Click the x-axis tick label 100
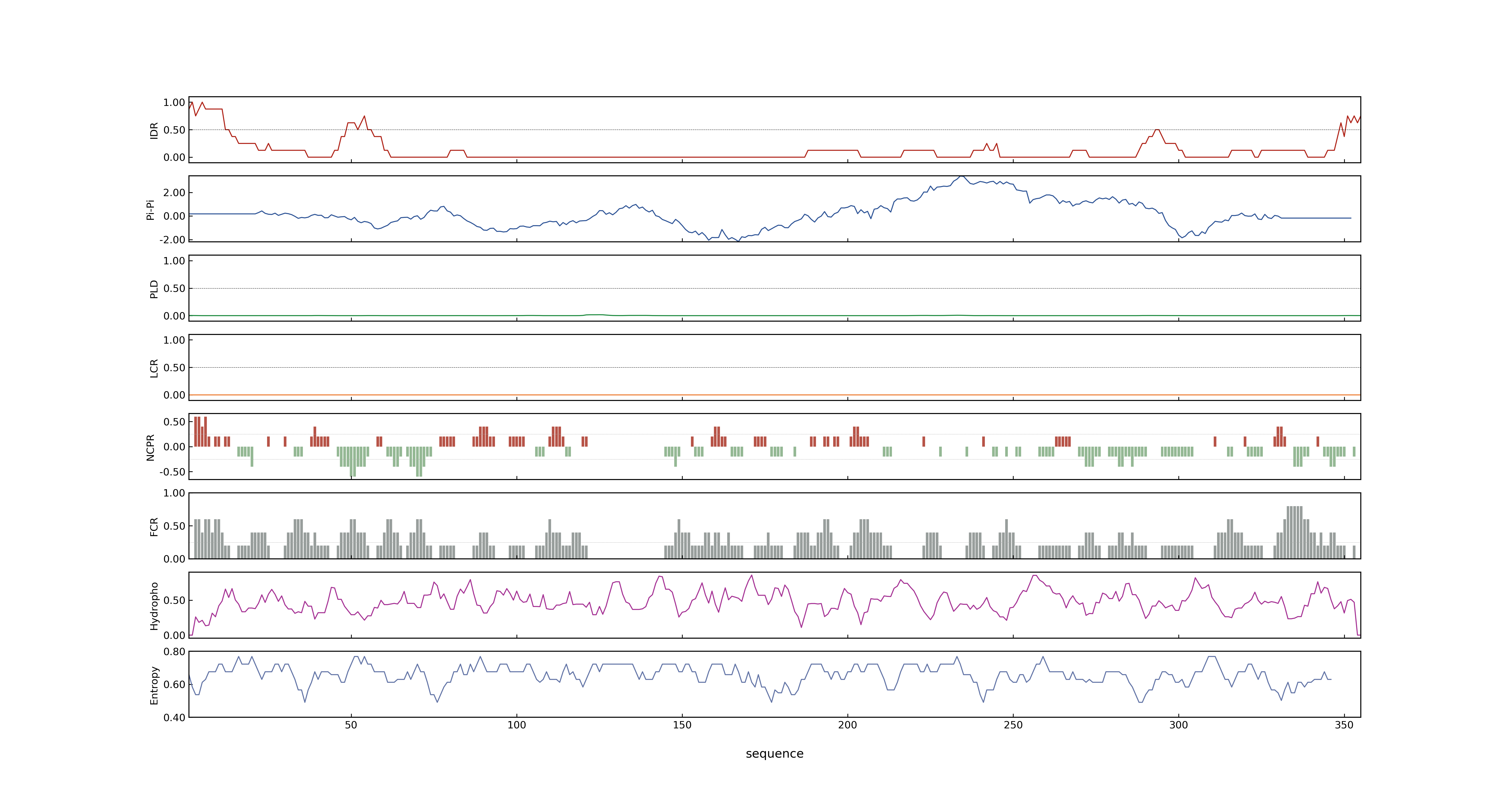 pos(516,725)
